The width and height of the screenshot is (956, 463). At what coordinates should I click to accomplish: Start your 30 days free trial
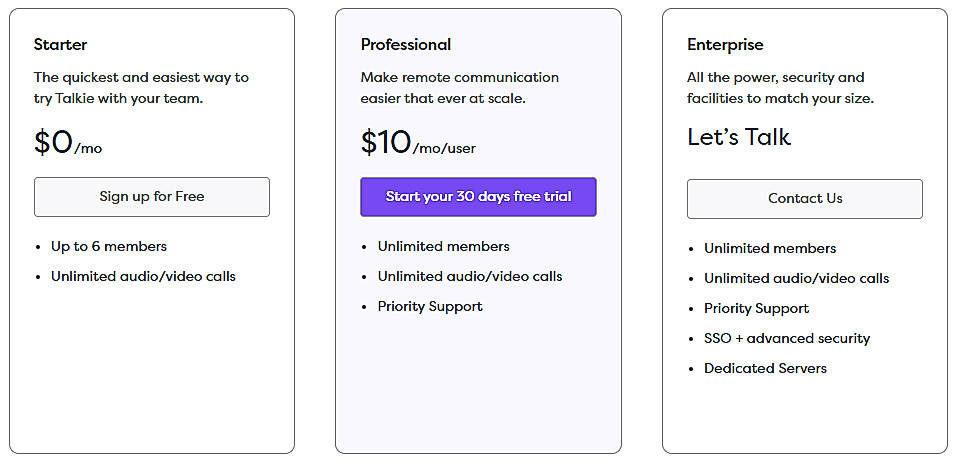point(478,197)
